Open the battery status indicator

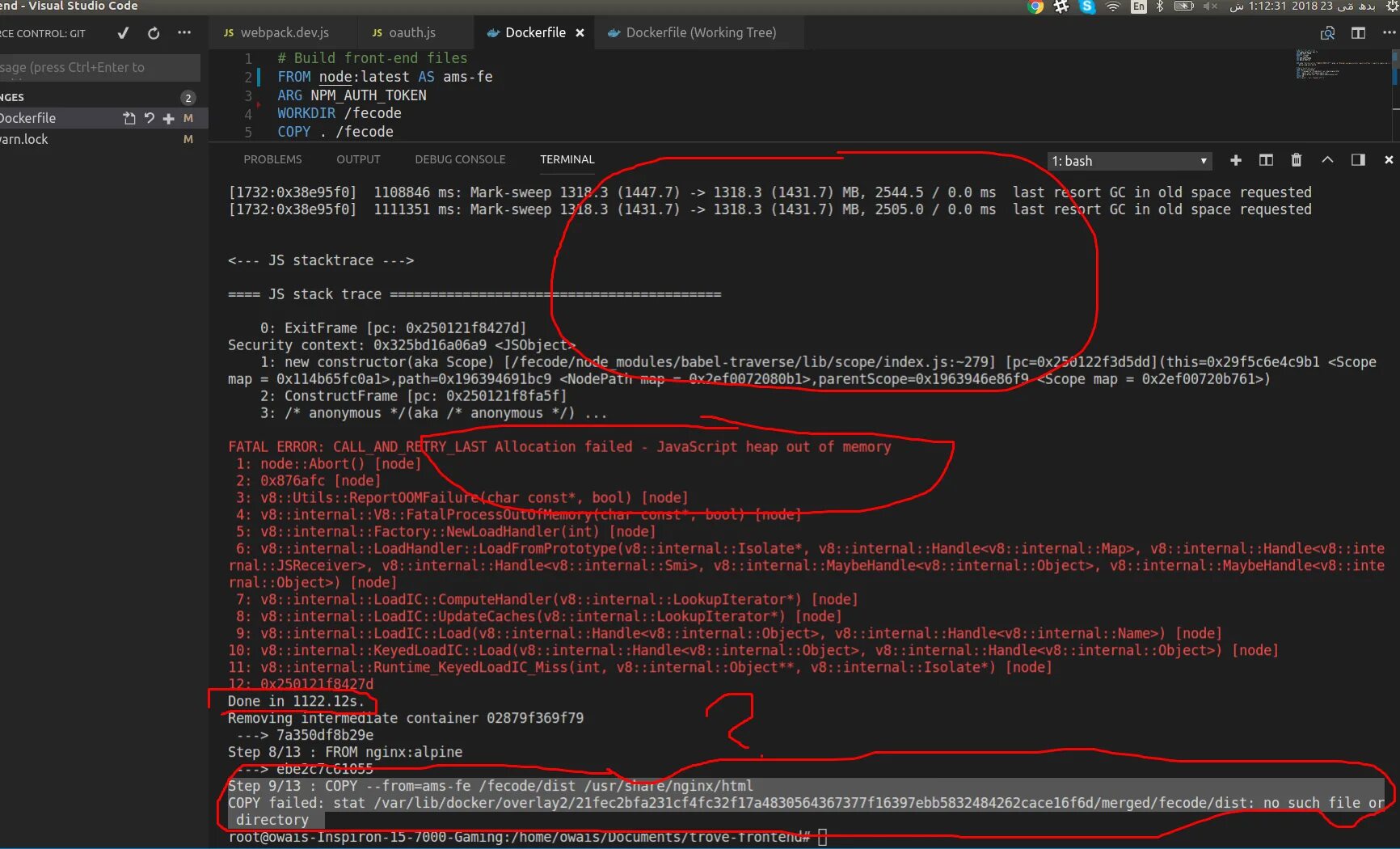(x=1183, y=6)
